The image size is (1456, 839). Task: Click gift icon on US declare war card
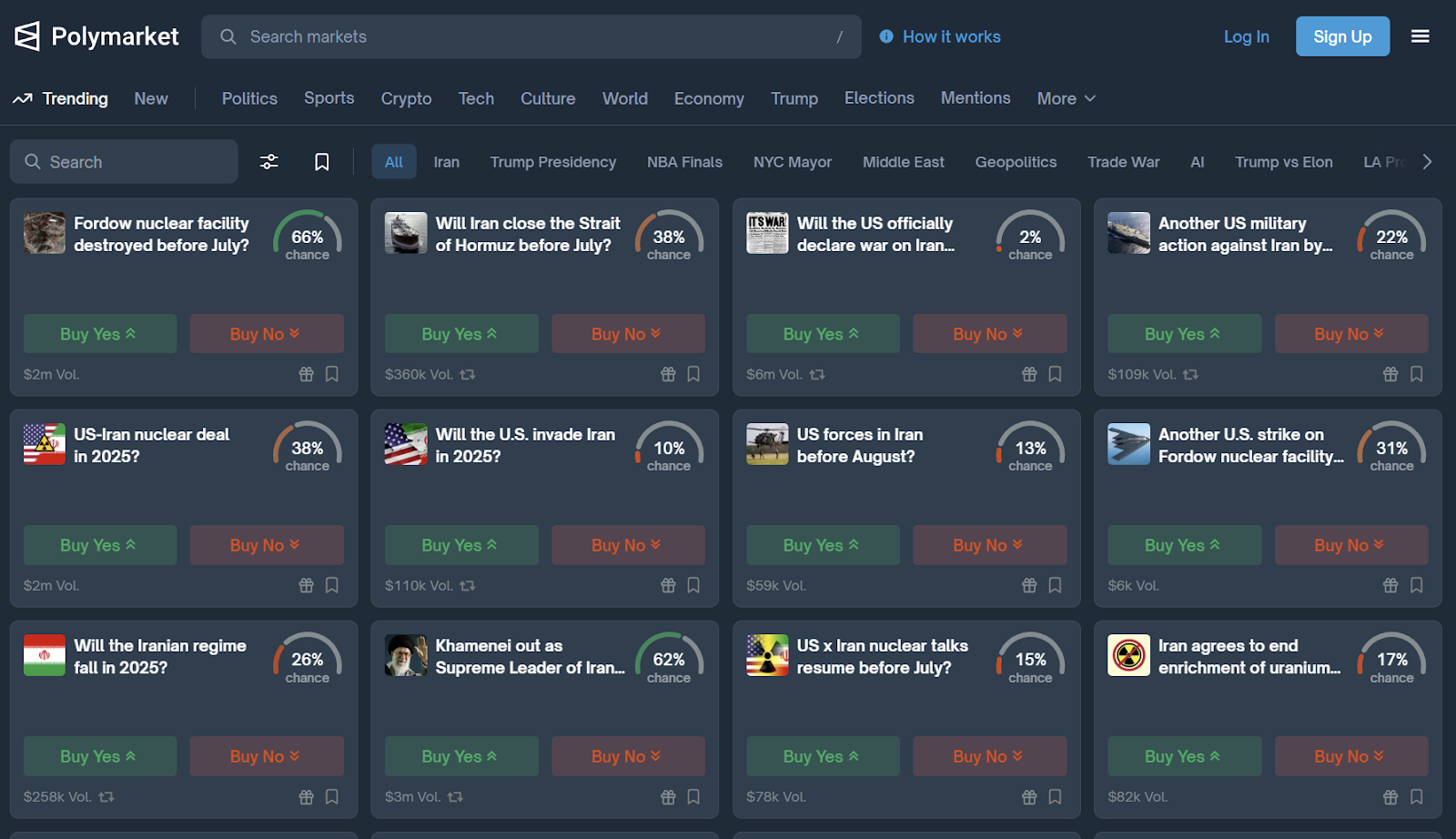coord(1029,374)
